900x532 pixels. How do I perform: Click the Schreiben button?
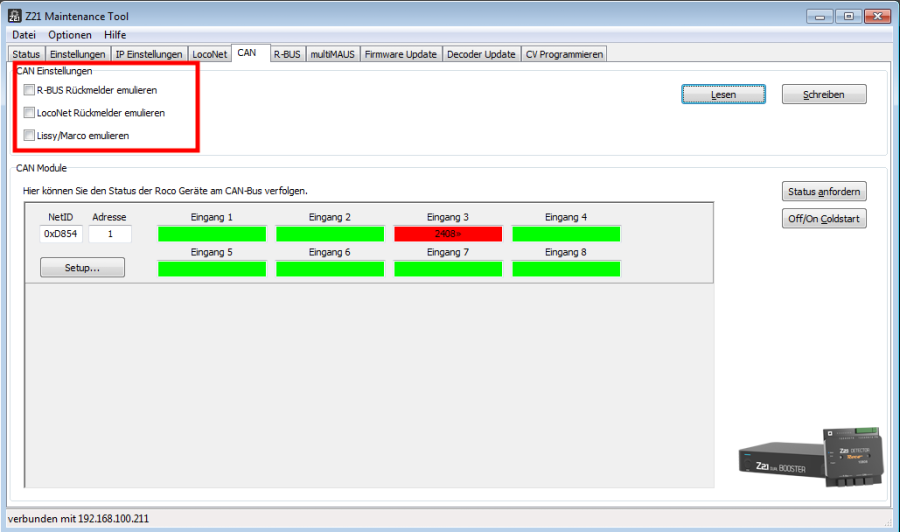pyautogui.click(x=824, y=94)
